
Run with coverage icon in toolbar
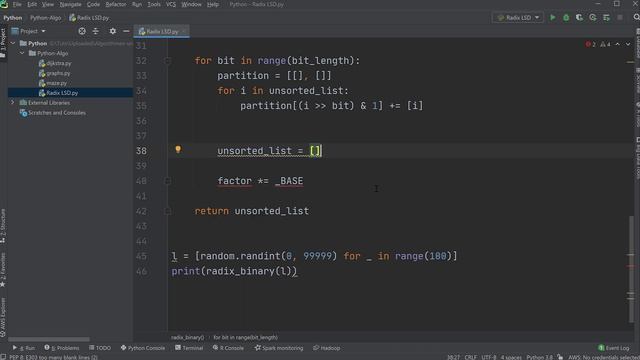579,18
